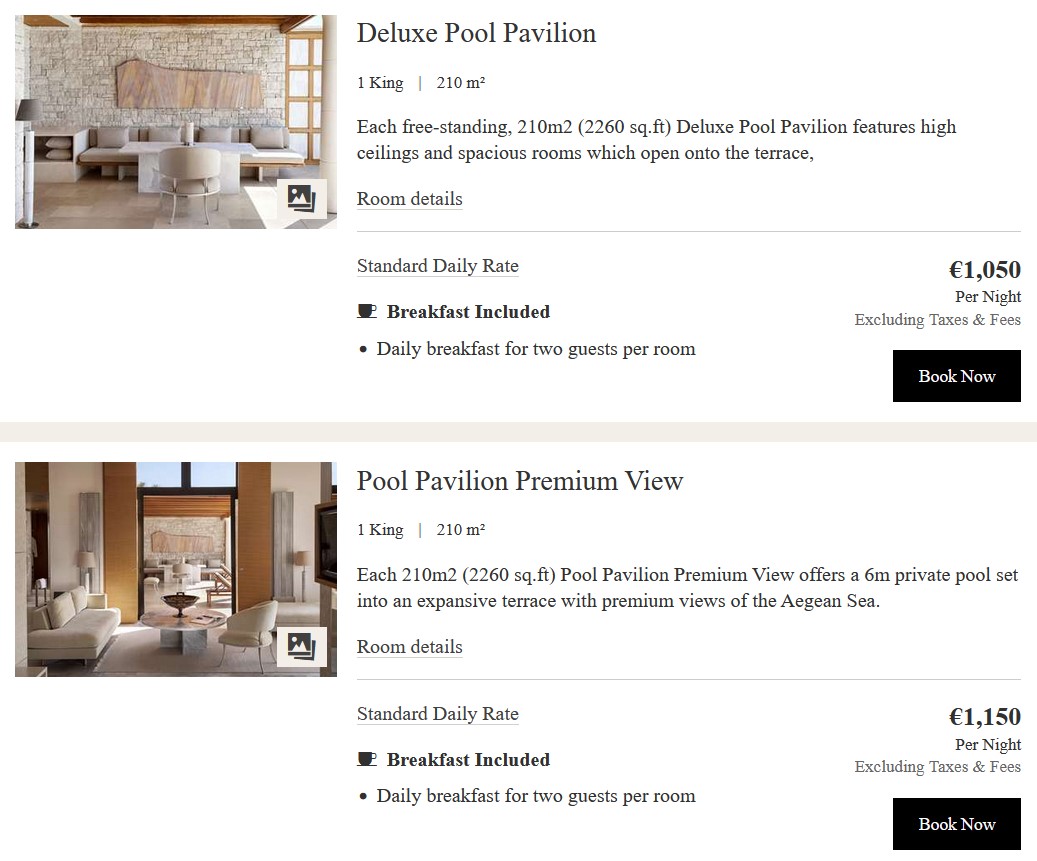Book the Deluxe Pool Pavilion at €1,050
Viewport: 1037px width, 861px height.
pyautogui.click(x=956, y=376)
